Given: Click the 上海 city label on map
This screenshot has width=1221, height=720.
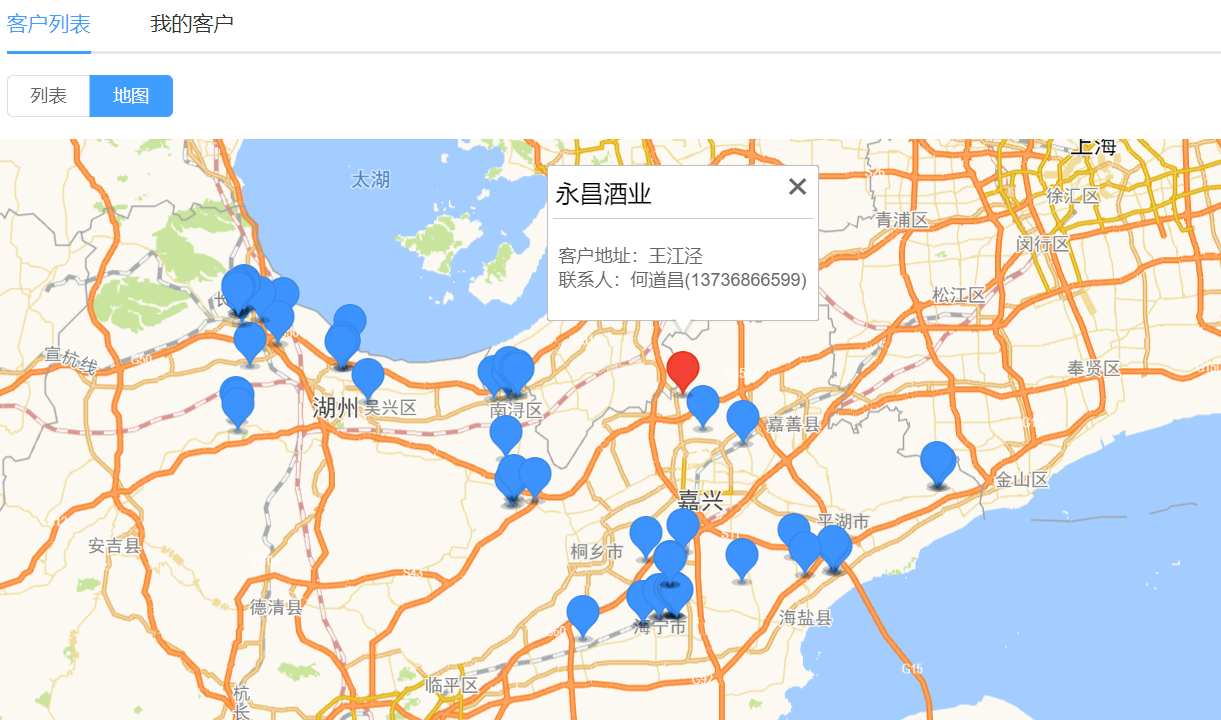Looking at the screenshot, I should tap(1093, 148).
